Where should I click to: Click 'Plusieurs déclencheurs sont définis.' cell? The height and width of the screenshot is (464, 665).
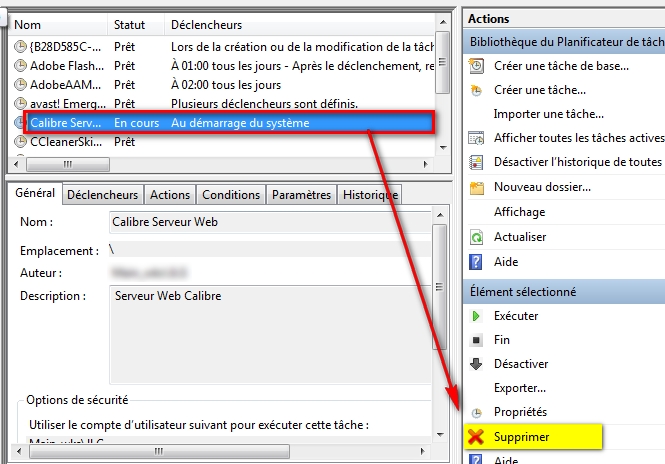264,103
